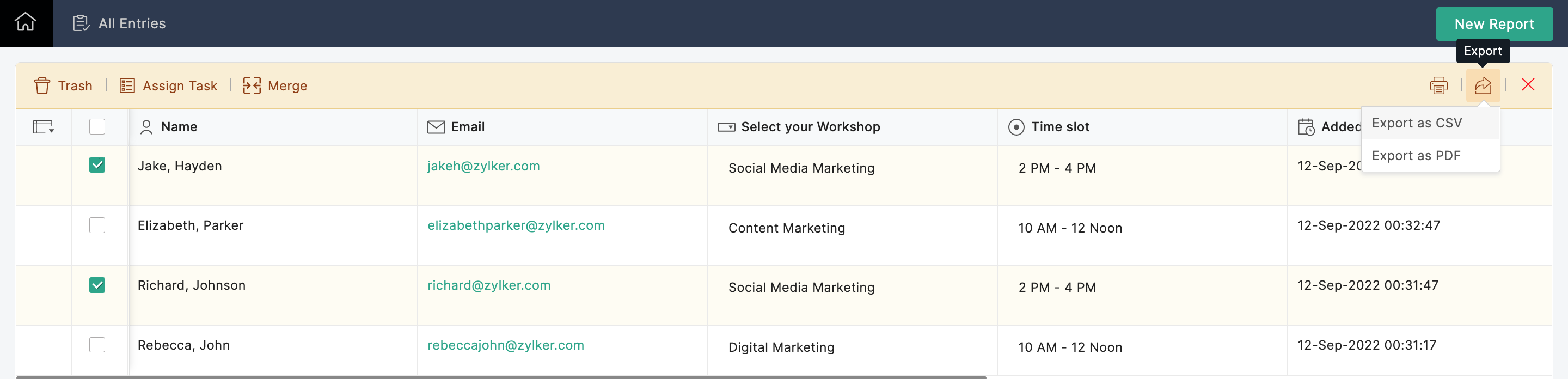Screen dimensions: 1568x379
Task: Open richard@zylker.com email link
Action: point(489,285)
